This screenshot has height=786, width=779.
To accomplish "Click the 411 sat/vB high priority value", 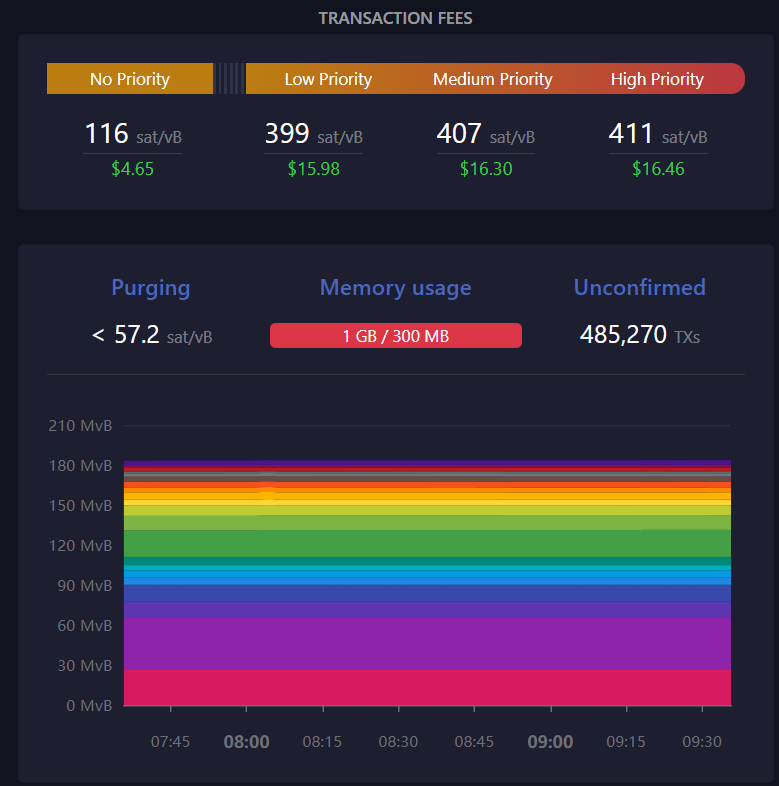I will (658, 134).
